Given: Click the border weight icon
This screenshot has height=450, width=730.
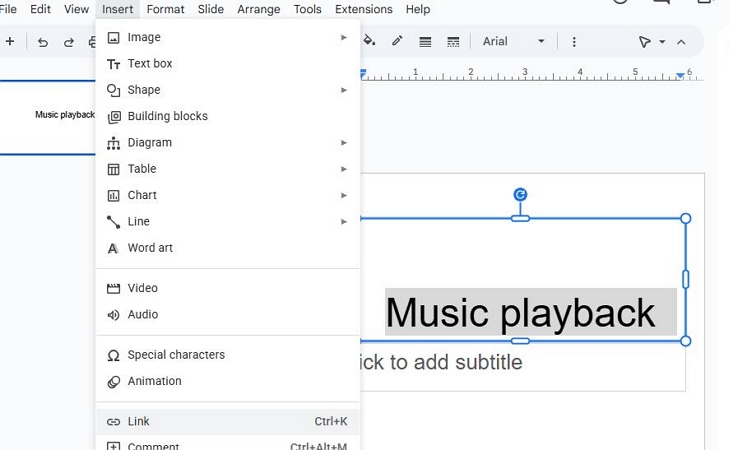Looking at the screenshot, I should pos(425,42).
